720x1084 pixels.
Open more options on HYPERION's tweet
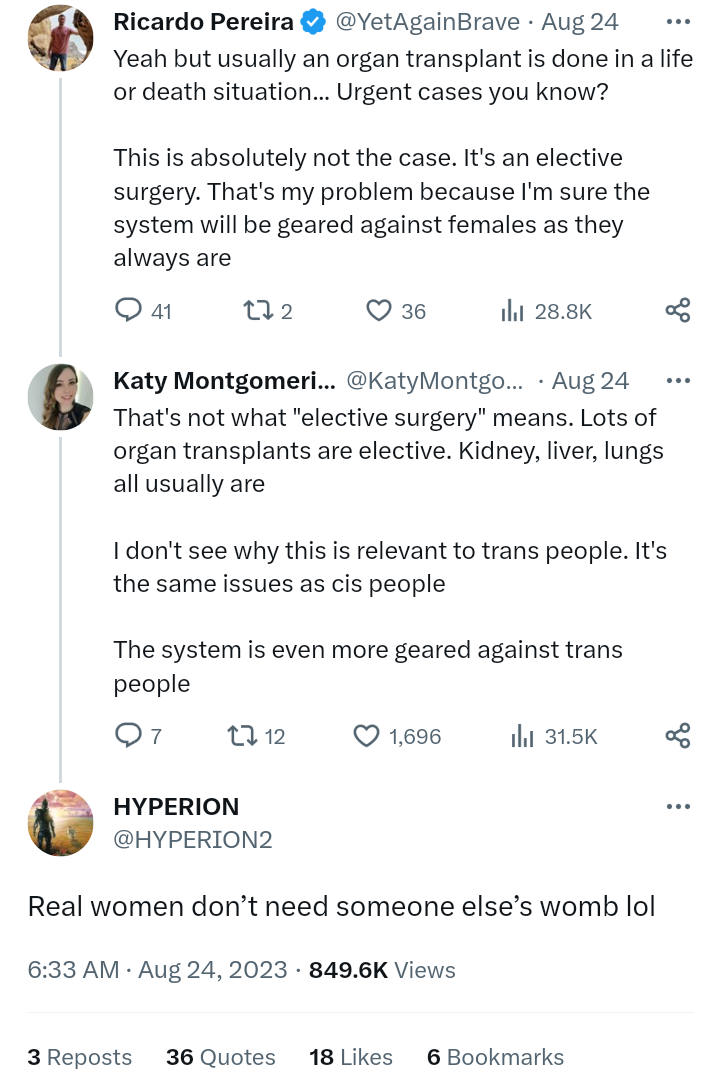678,807
